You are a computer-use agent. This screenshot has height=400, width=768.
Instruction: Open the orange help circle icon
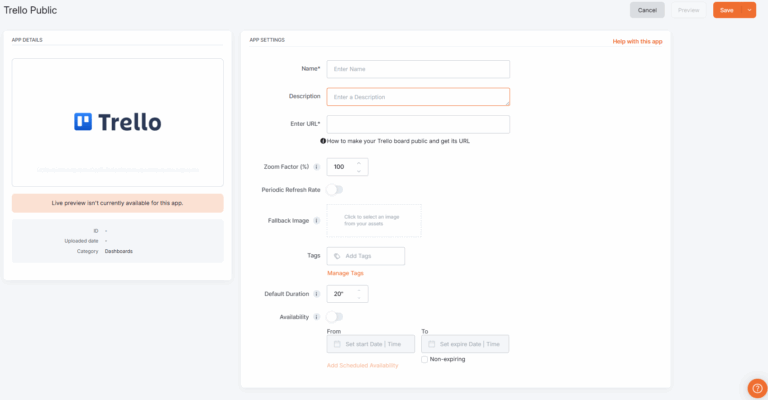coord(757,388)
